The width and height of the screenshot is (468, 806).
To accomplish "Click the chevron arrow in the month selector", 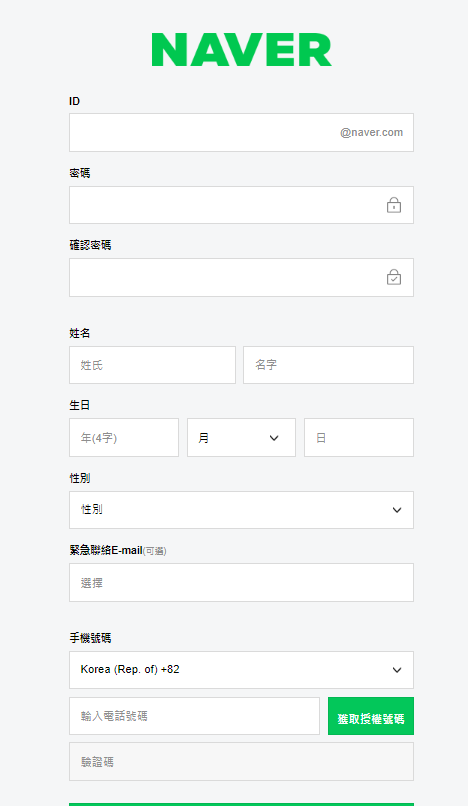I will 274,438.
